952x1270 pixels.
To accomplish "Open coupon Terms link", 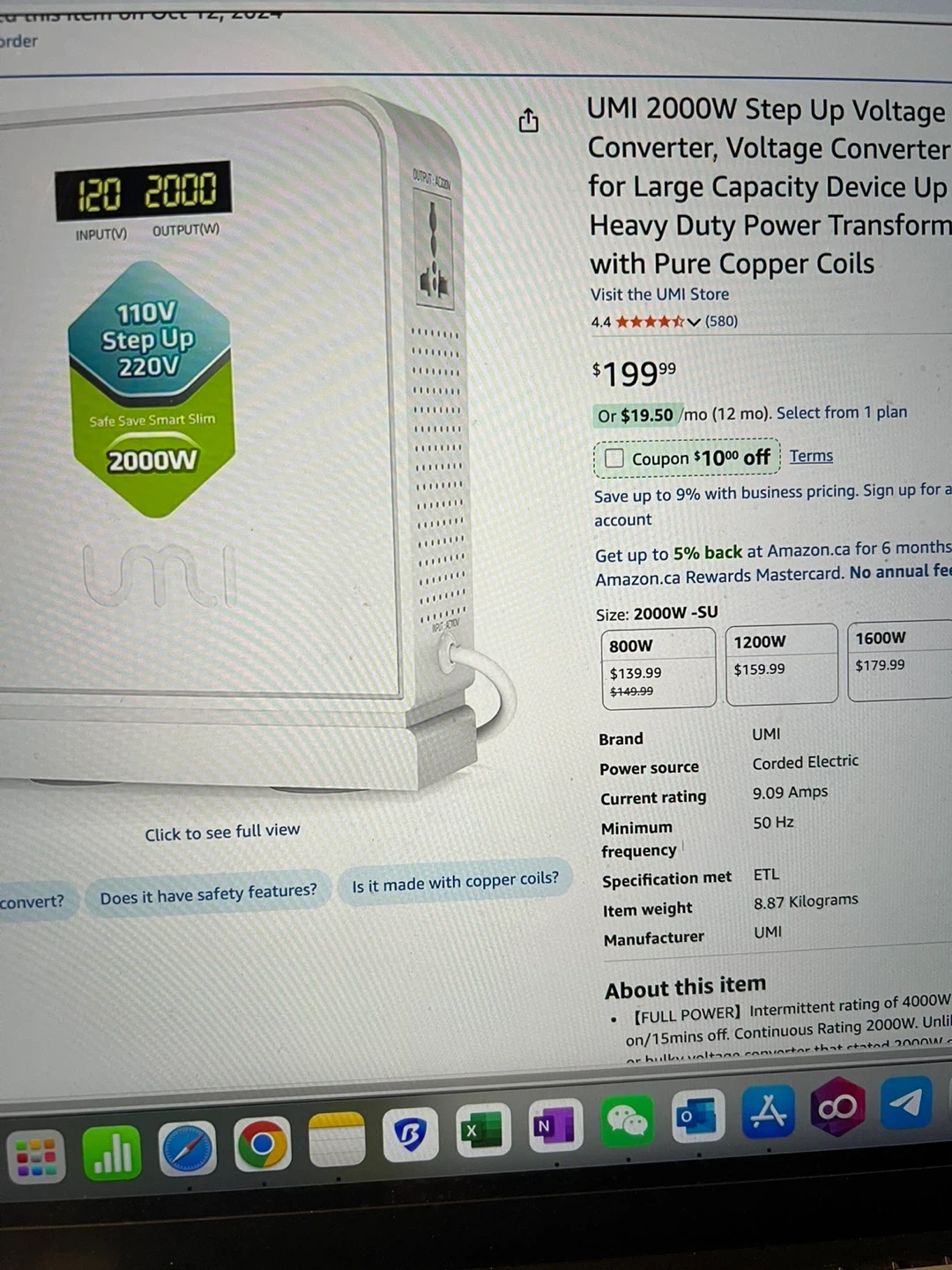I will 811,456.
